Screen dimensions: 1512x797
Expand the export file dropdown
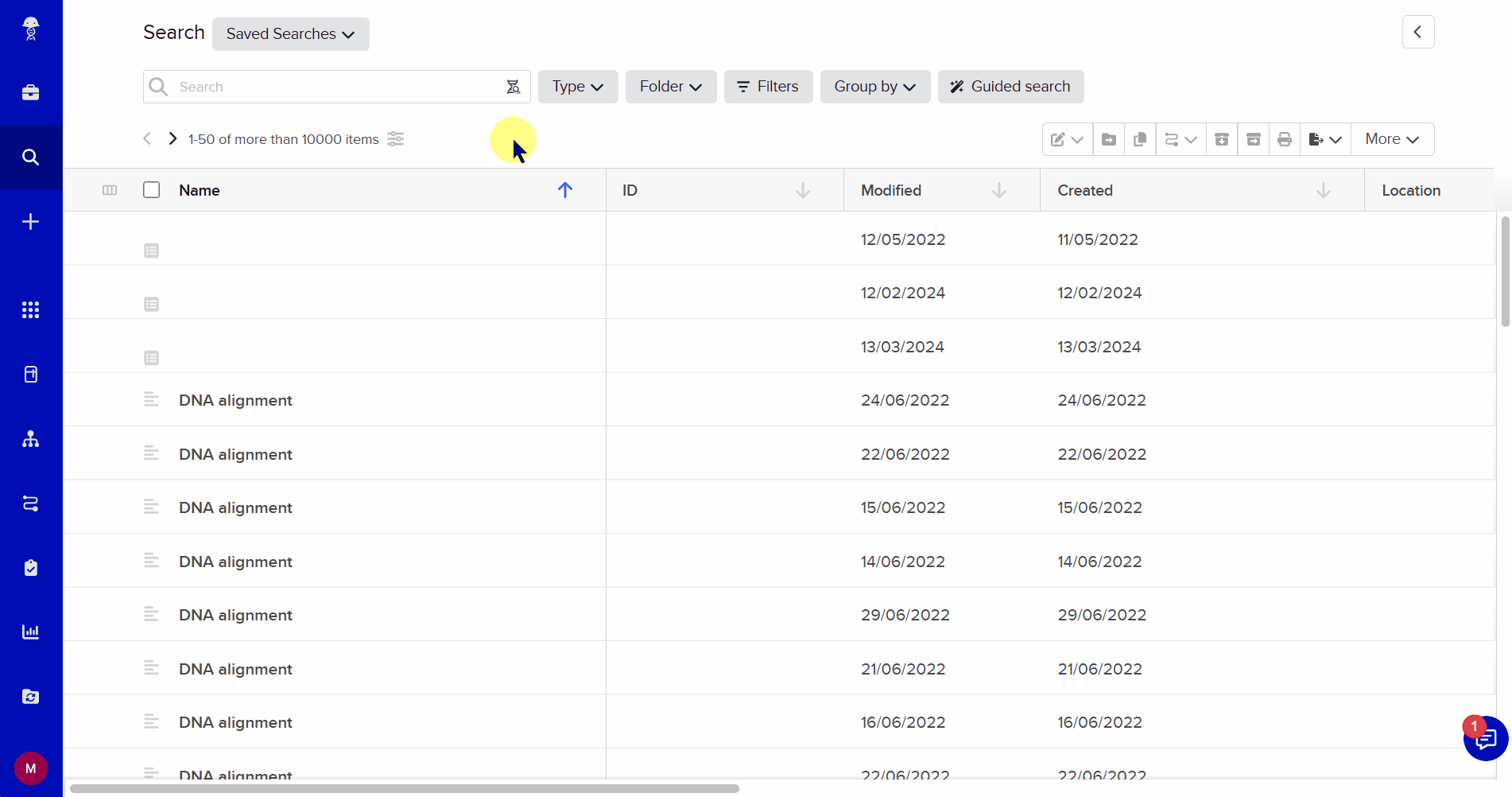pos(1325,139)
